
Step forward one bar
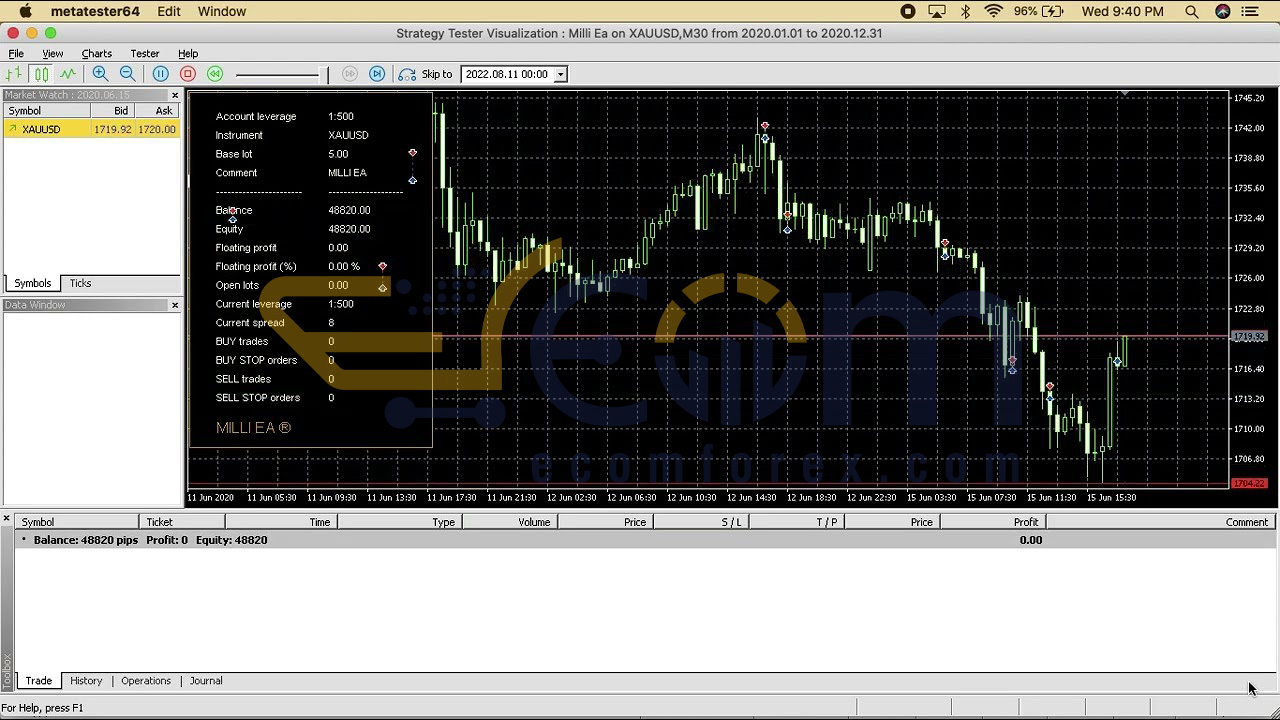[377, 74]
